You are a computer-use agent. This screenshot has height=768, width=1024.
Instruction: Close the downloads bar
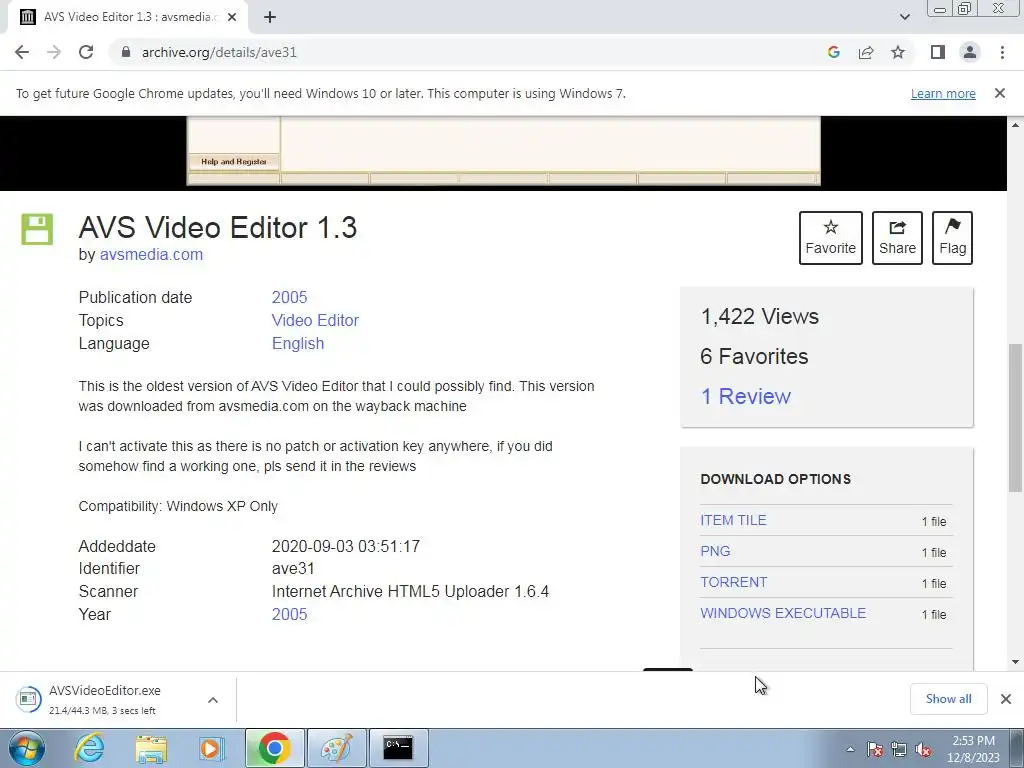tap(1006, 699)
